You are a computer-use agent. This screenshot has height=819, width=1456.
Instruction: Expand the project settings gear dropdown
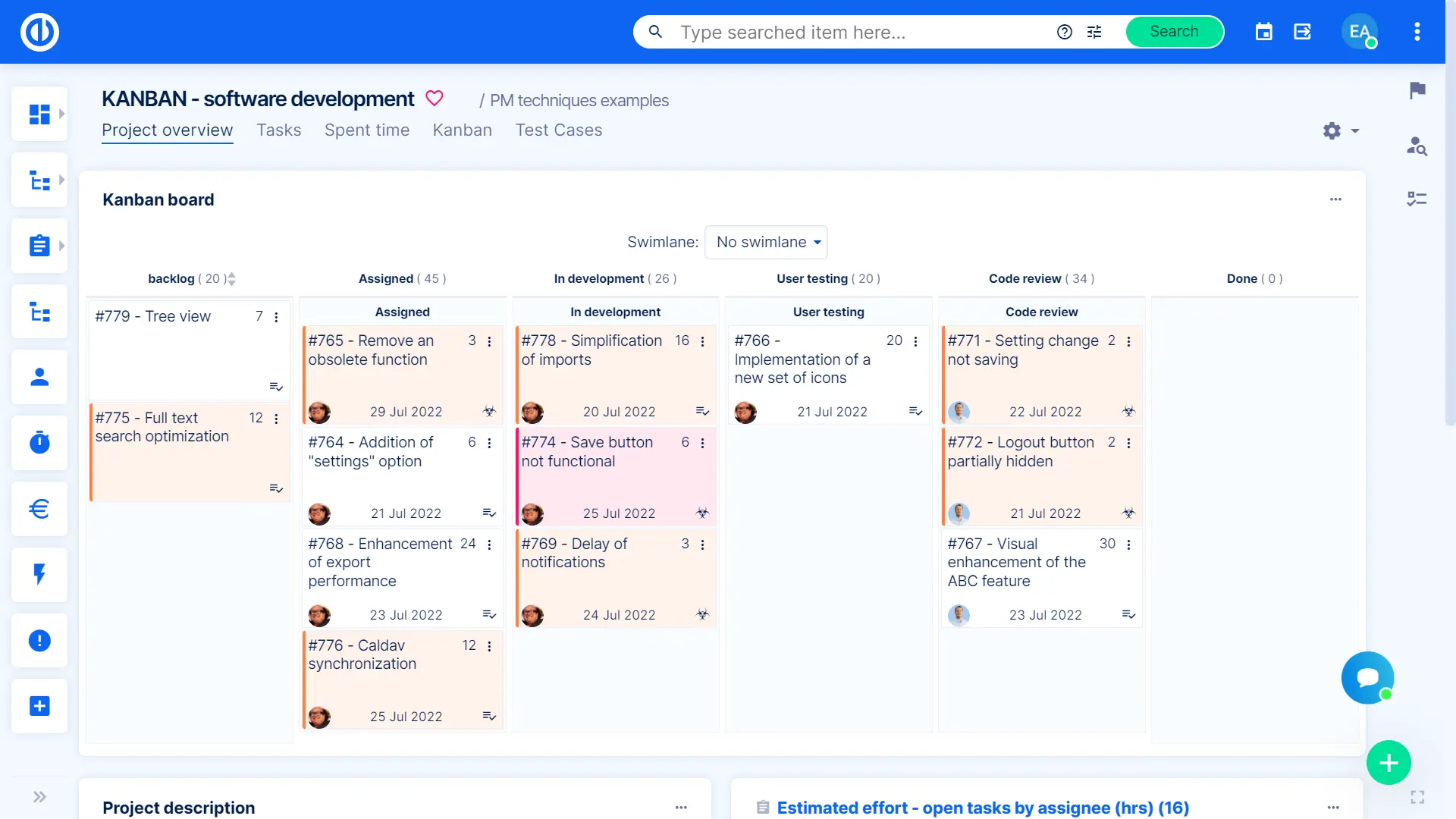click(1340, 130)
